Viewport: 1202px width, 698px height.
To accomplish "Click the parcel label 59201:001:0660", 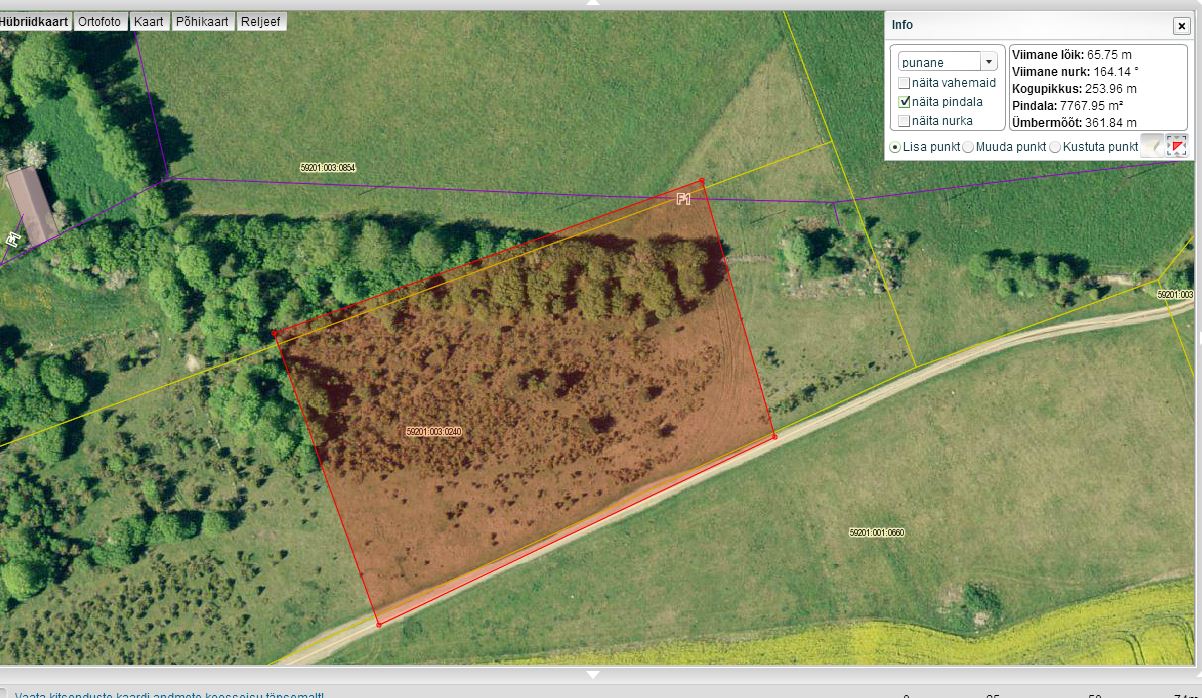I will coord(876,533).
